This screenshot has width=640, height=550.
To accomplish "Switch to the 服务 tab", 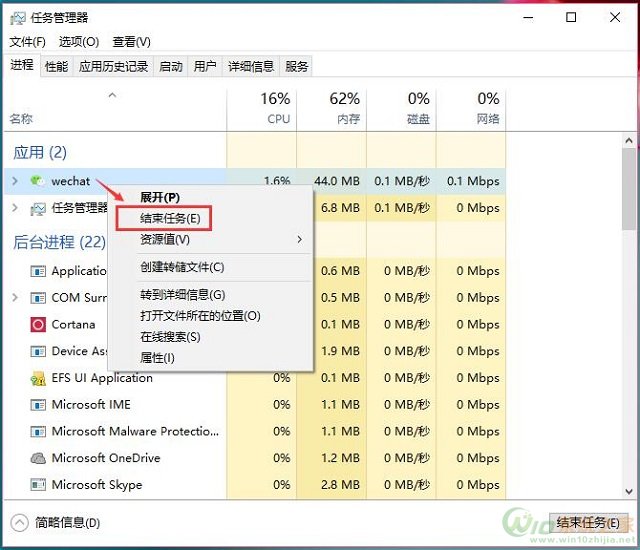I will click(296, 66).
